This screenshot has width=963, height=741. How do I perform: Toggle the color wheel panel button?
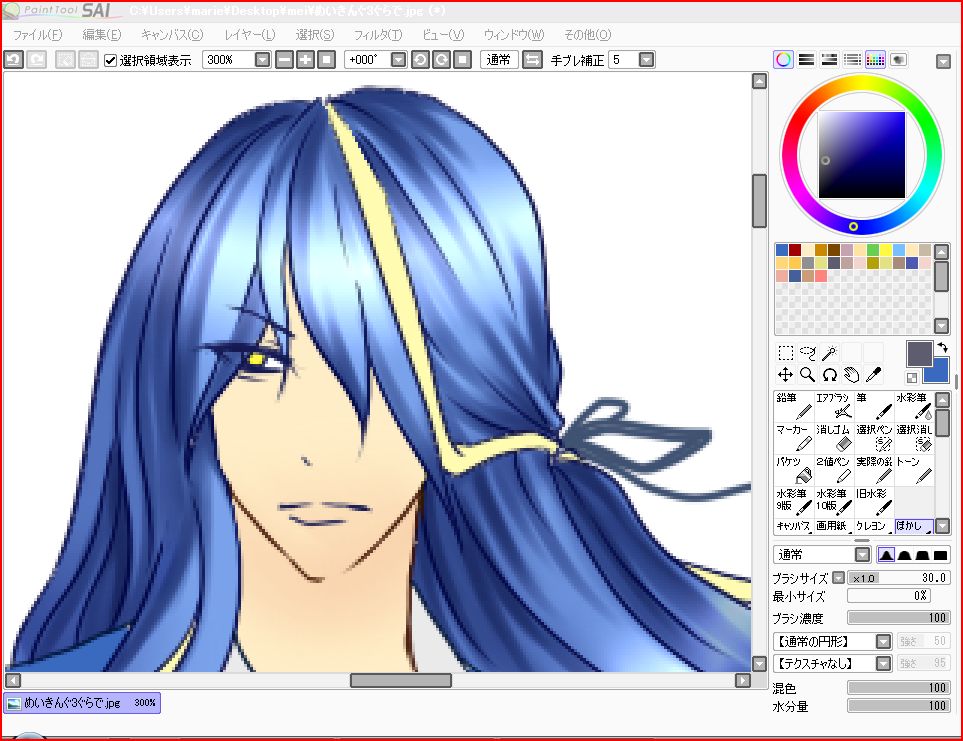coord(783,60)
